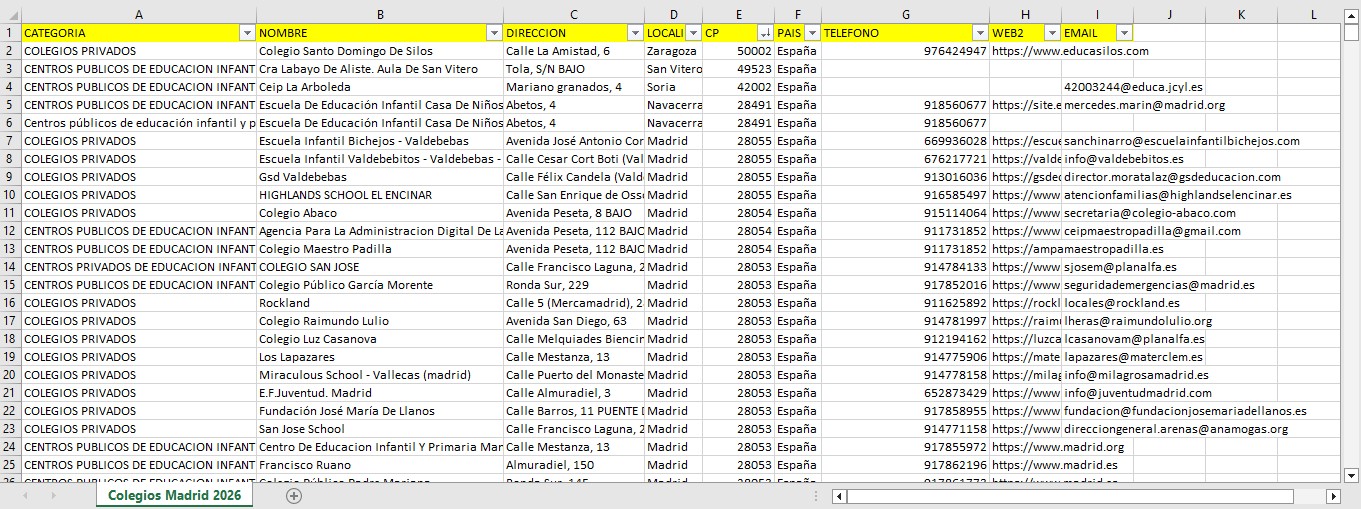Screen dimensions: 1361x509
Task: Select cell Colegio Raimundo Lulio
Action: (x=379, y=321)
